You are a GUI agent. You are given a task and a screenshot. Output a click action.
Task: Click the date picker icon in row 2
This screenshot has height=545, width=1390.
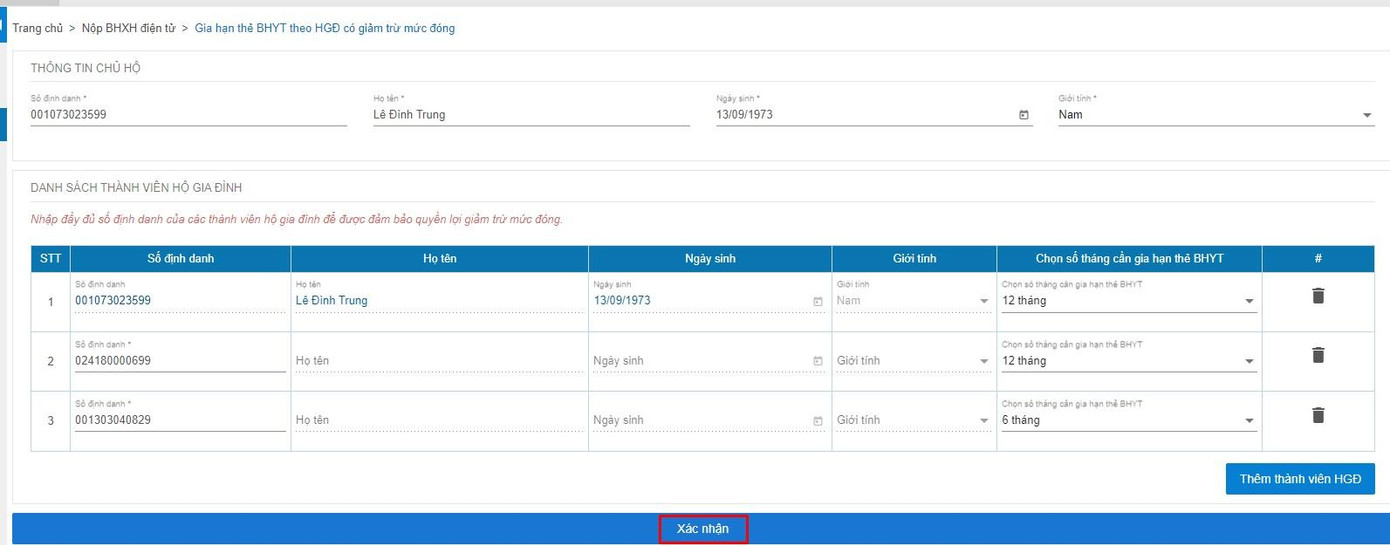(x=818, y=361)
